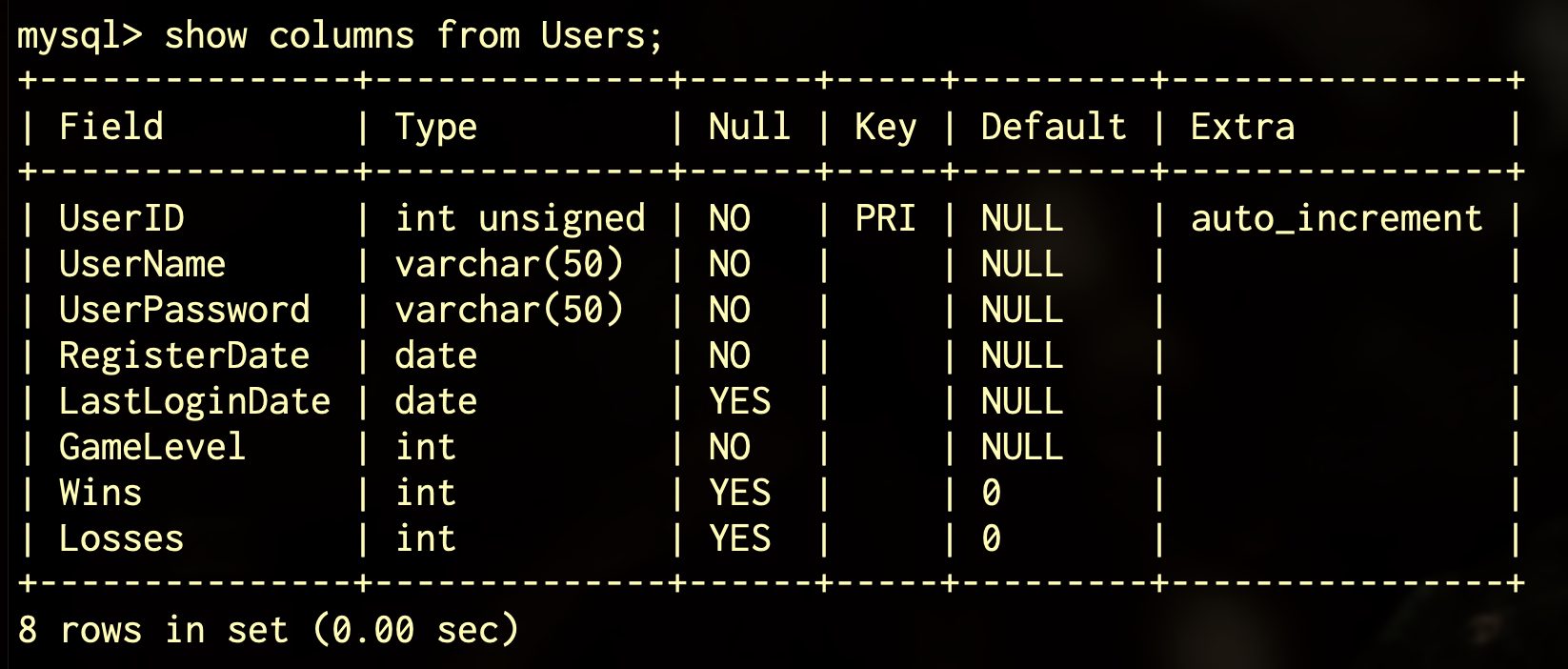Click the "show columns from Users;" command
1568x669 pixels.
click(x=412, y=36)
